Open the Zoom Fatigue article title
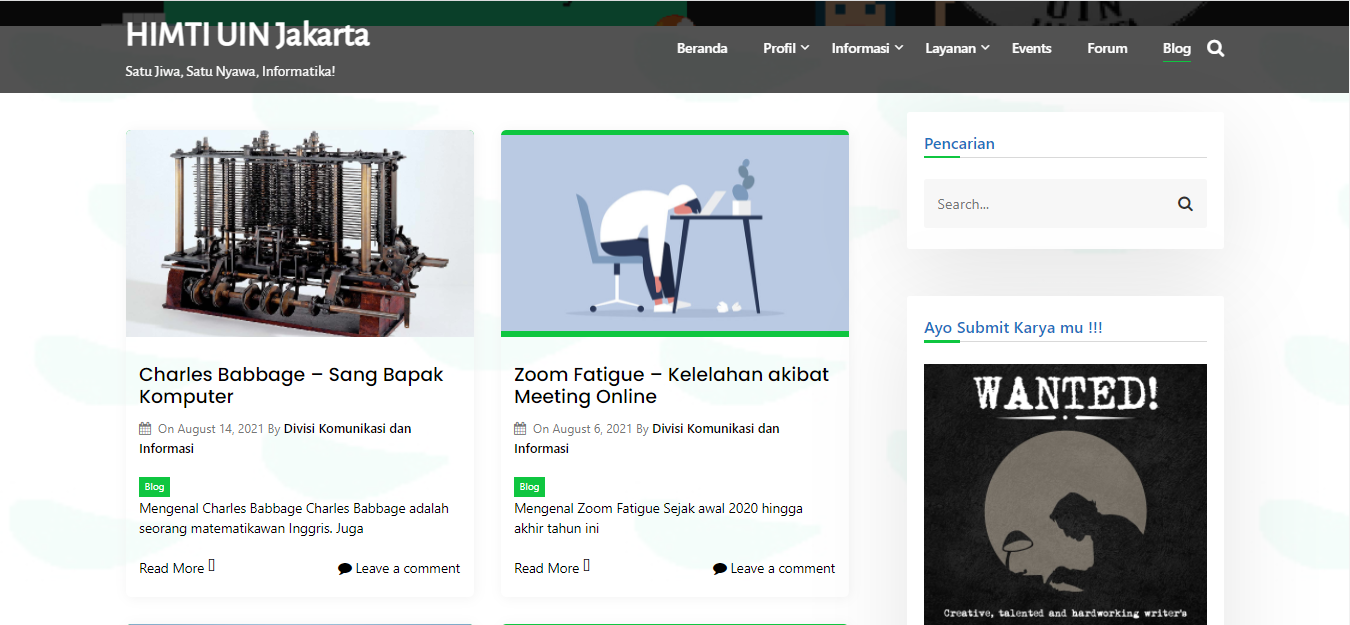The image size is (1350, 625). 671,385
